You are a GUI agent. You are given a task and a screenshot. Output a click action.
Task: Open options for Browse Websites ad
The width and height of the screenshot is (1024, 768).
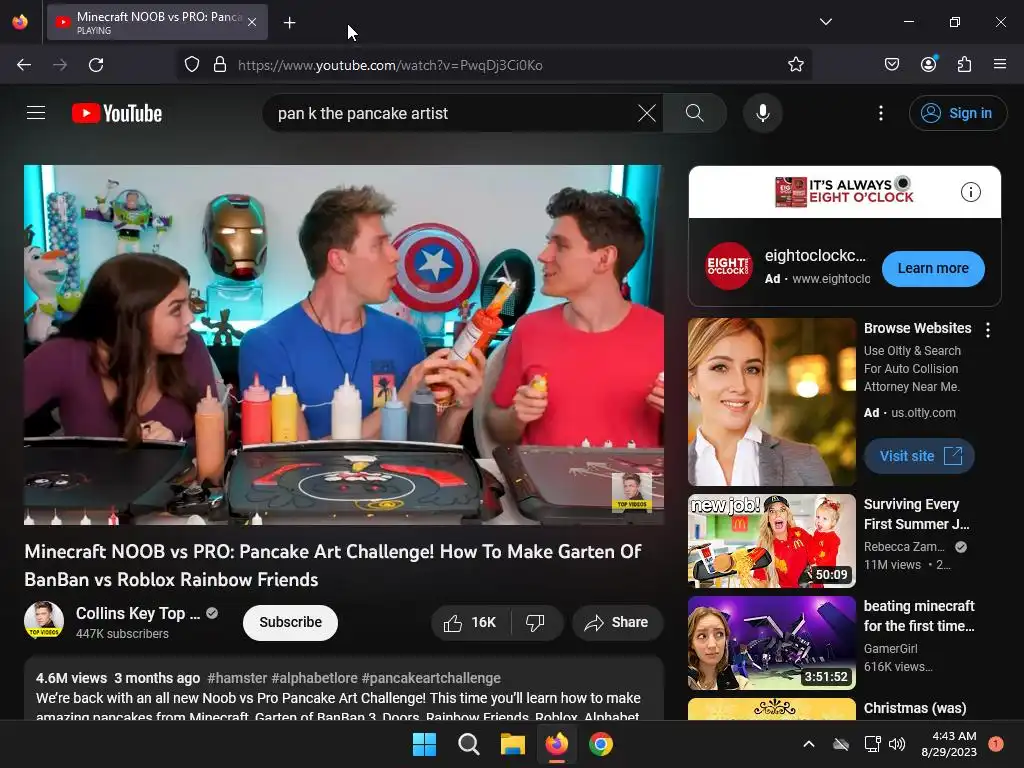[x=987, y=330]
